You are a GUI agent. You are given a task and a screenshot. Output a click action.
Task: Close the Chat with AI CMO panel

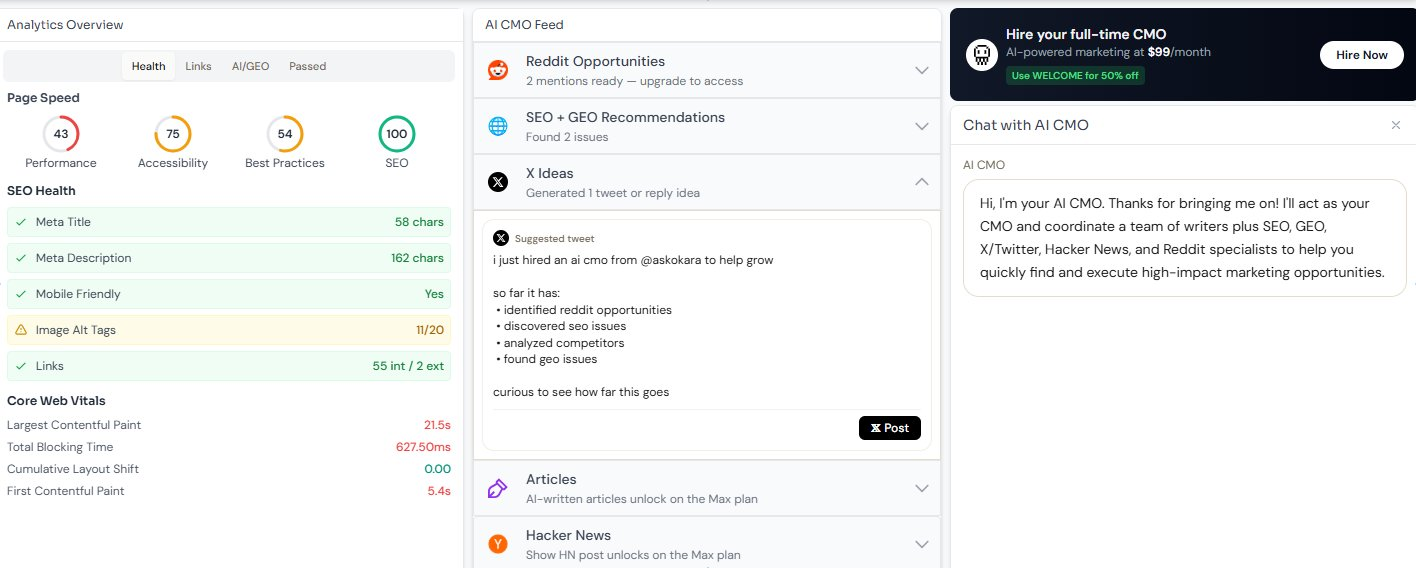click(x=1396, y=125)
